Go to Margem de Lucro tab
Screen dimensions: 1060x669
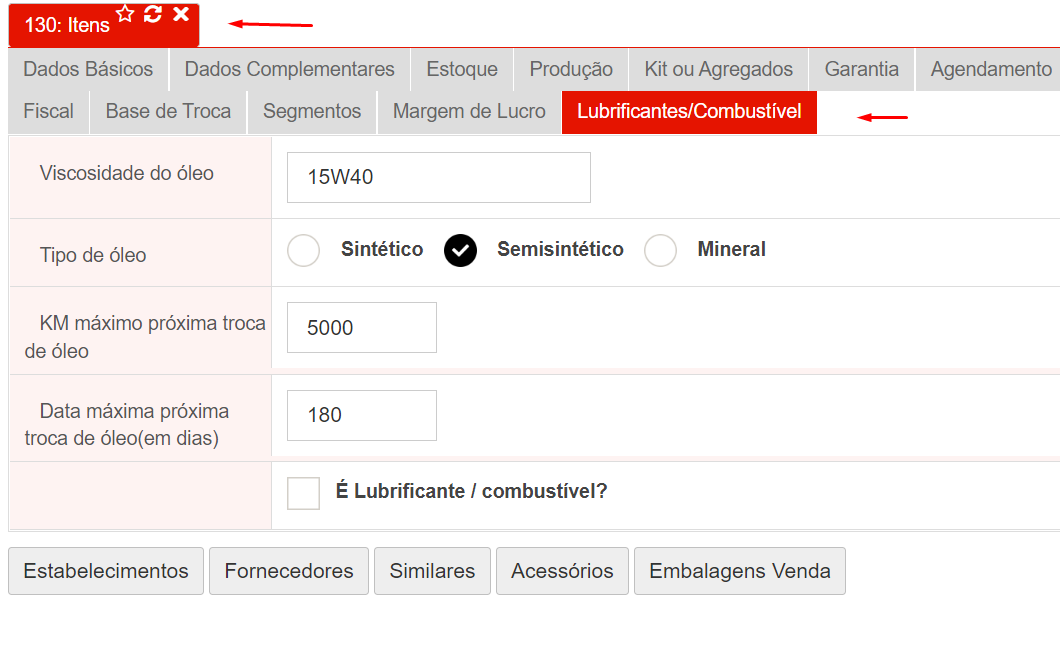[469, 112]
